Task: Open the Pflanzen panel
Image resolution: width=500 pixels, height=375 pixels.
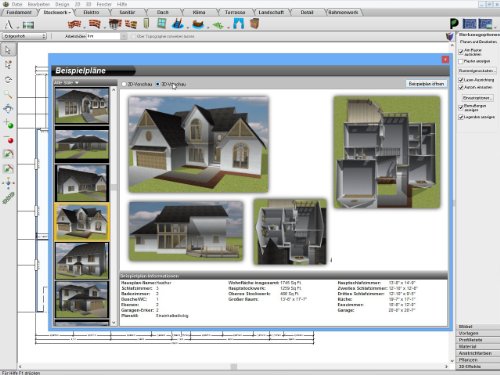Action: [x=477, y=360]
